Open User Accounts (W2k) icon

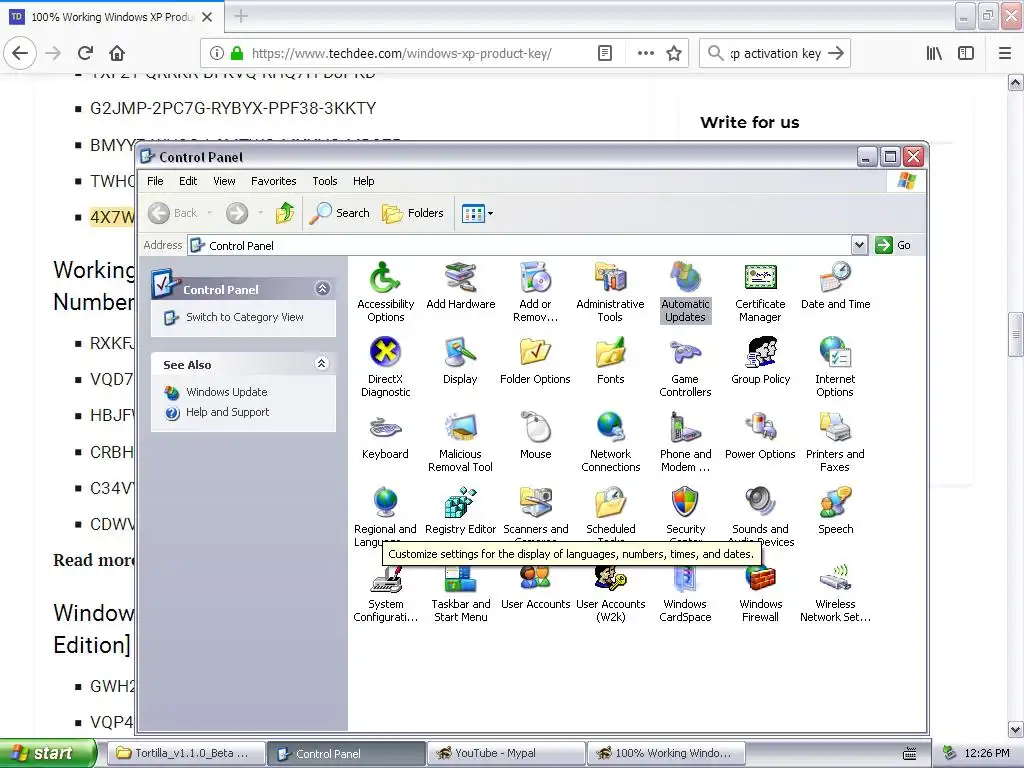[x=610, y=593]
